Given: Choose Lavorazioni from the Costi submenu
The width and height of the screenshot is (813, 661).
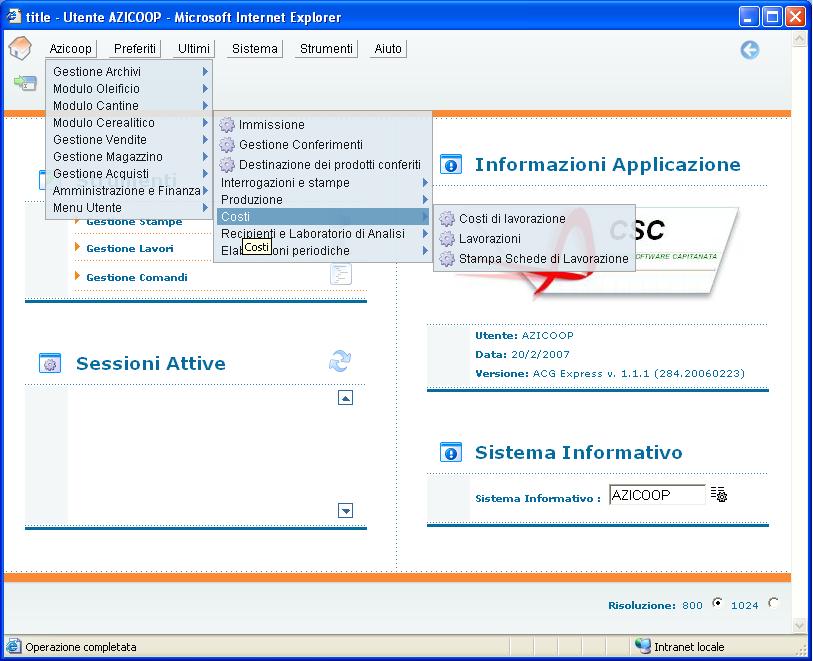Looking at the screenshot, I should (x=534, y=238).
